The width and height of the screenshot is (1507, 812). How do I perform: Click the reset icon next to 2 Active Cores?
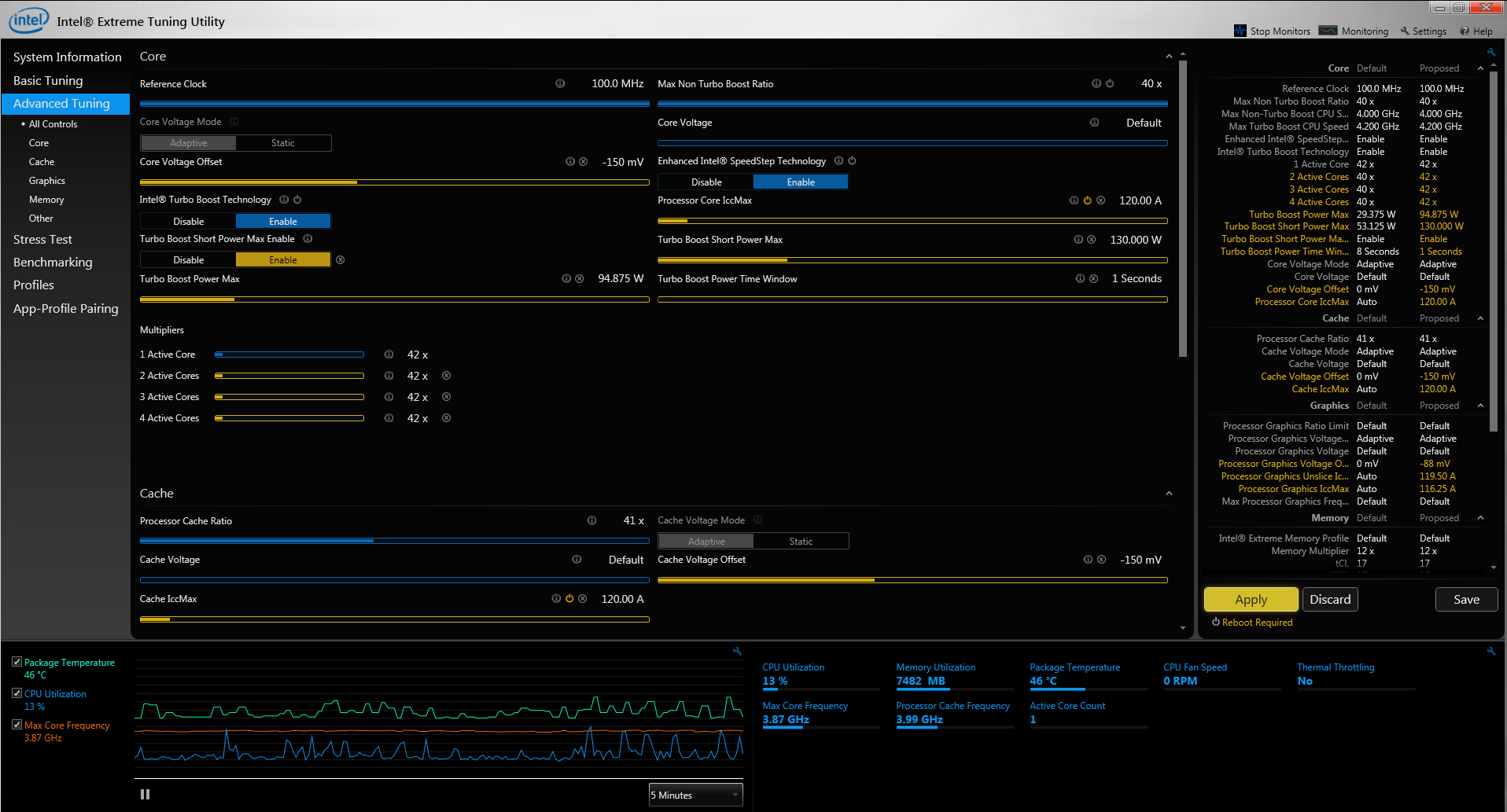click(446, 376)
